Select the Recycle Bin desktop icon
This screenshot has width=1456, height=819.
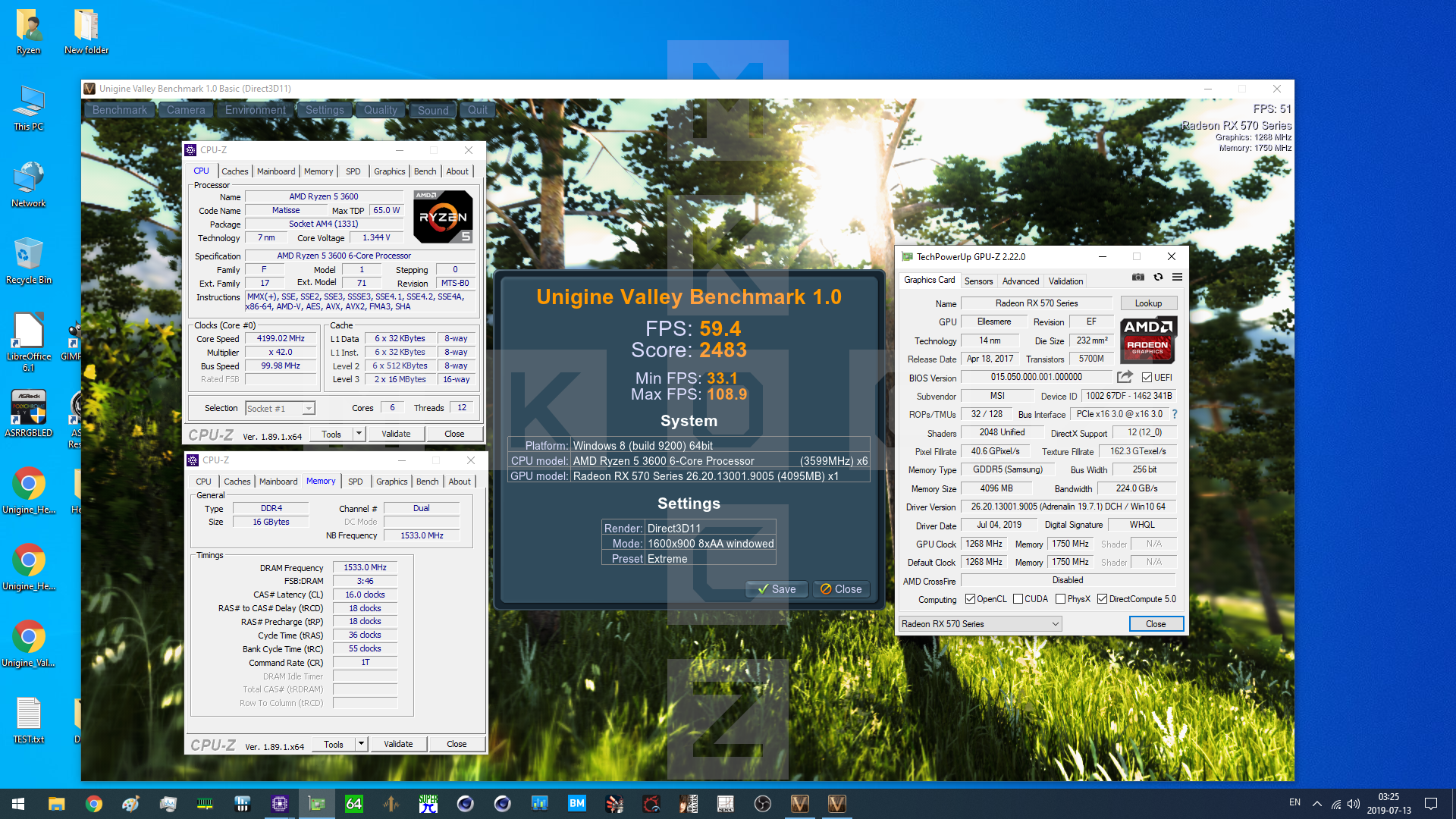(x=29, y=262)
